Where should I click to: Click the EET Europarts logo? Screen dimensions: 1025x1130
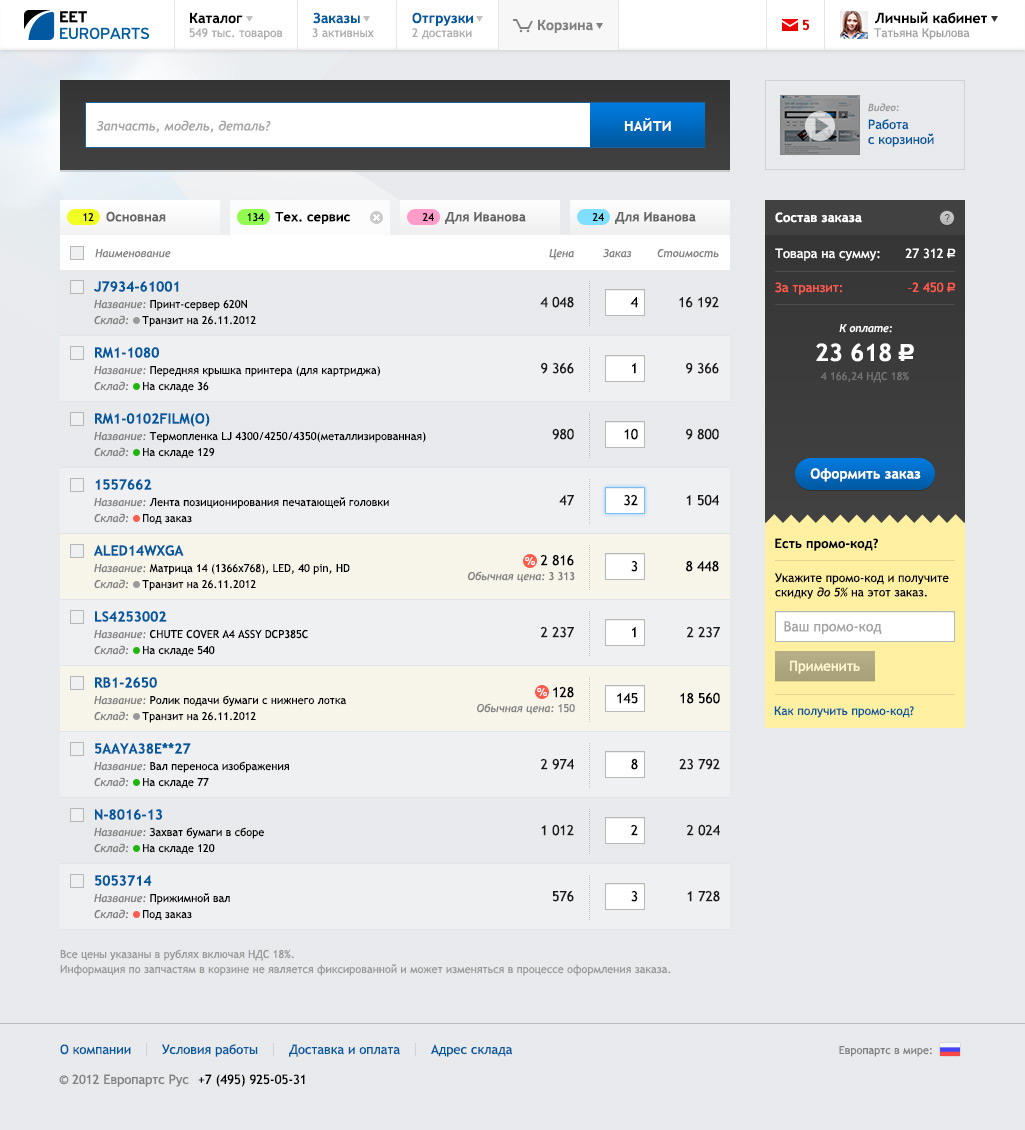[x=87, y=25]
